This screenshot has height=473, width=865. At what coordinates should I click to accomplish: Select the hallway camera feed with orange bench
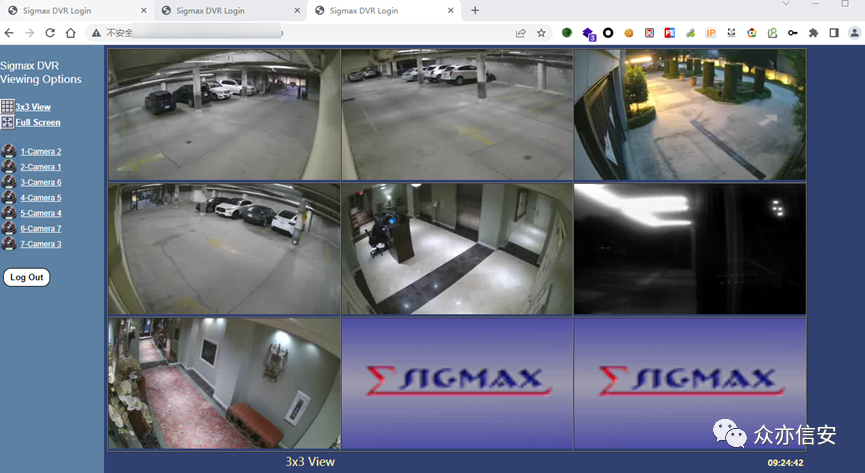coord(224,383)
